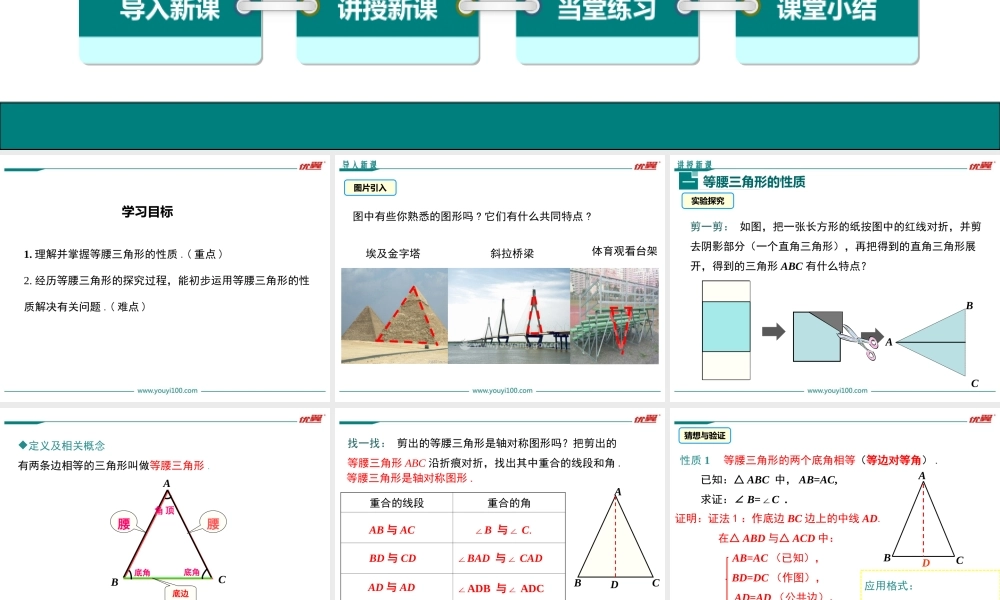Click the 顶角 label on the triangle
The width and height of the screenshot is (1000, 600).
[x=165, y=510]
